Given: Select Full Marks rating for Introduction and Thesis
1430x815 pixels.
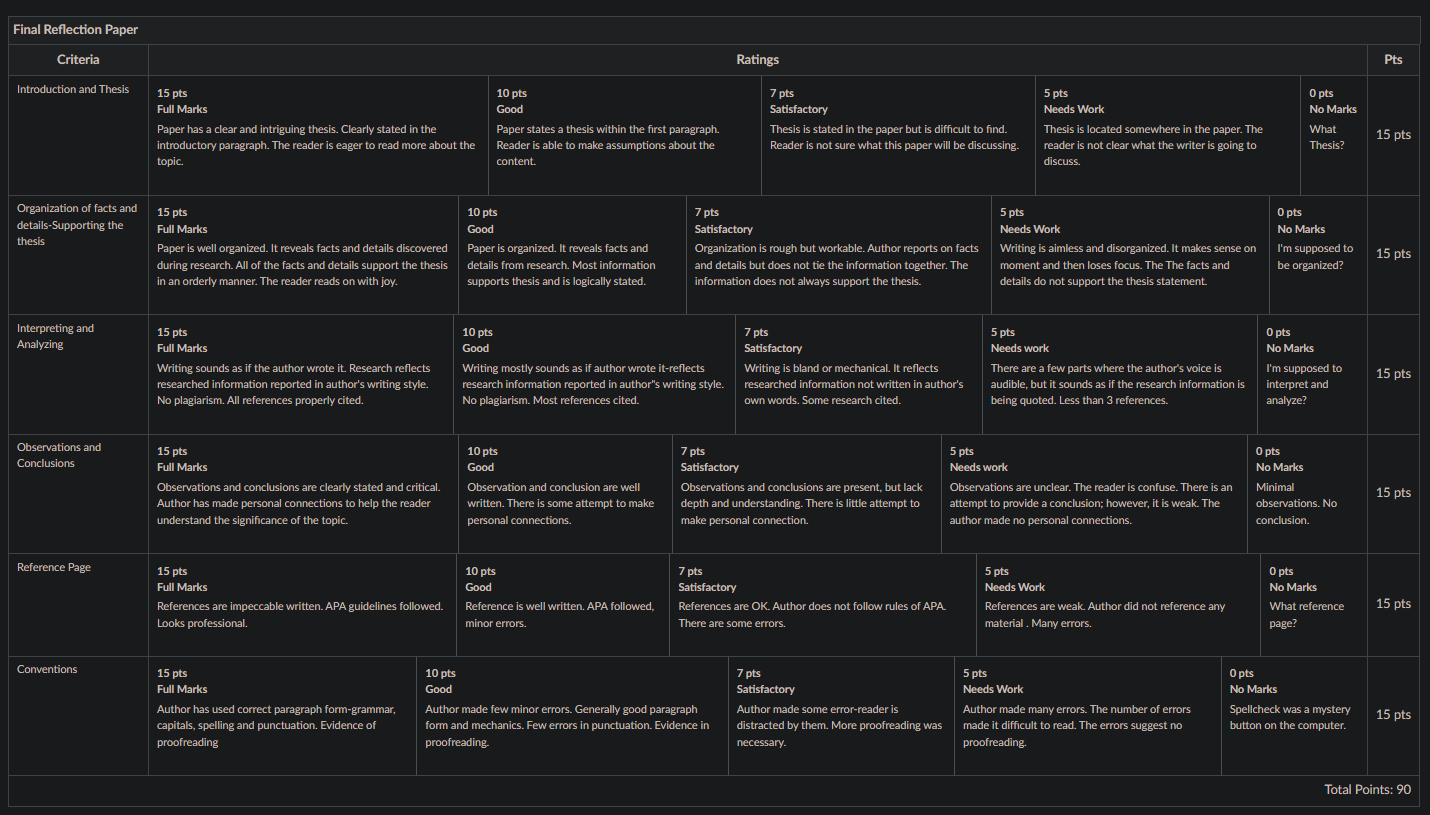Looking at the screenshot, I should click(x=318, y=135).
